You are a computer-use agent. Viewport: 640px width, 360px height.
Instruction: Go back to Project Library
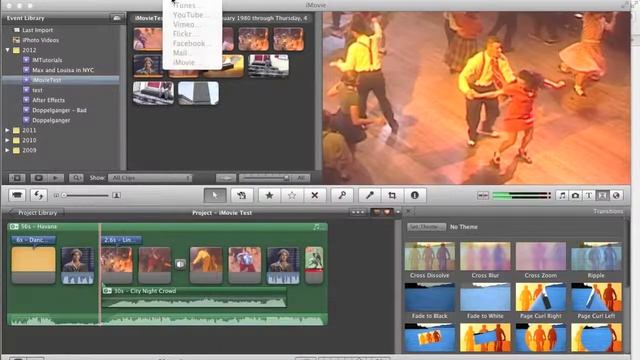36,212
